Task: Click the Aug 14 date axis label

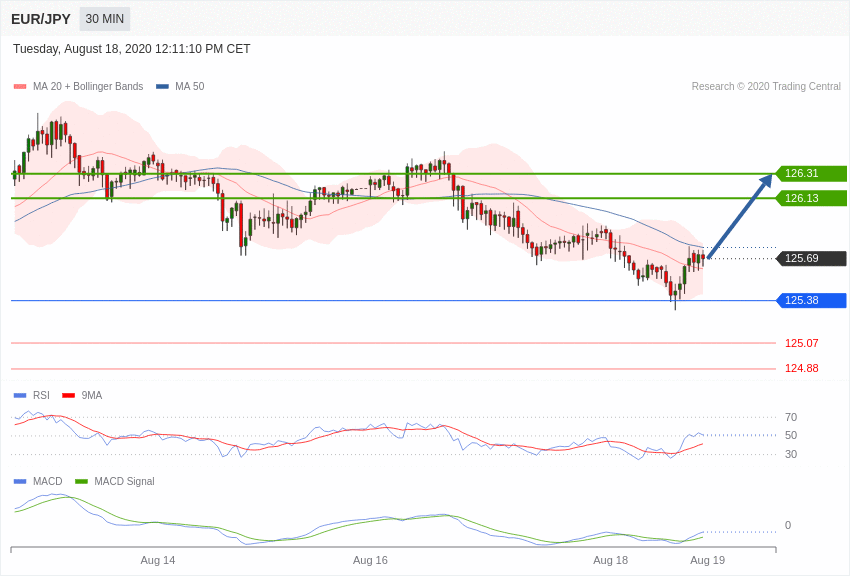Action: pyautogui.click(x=158, y=560)
